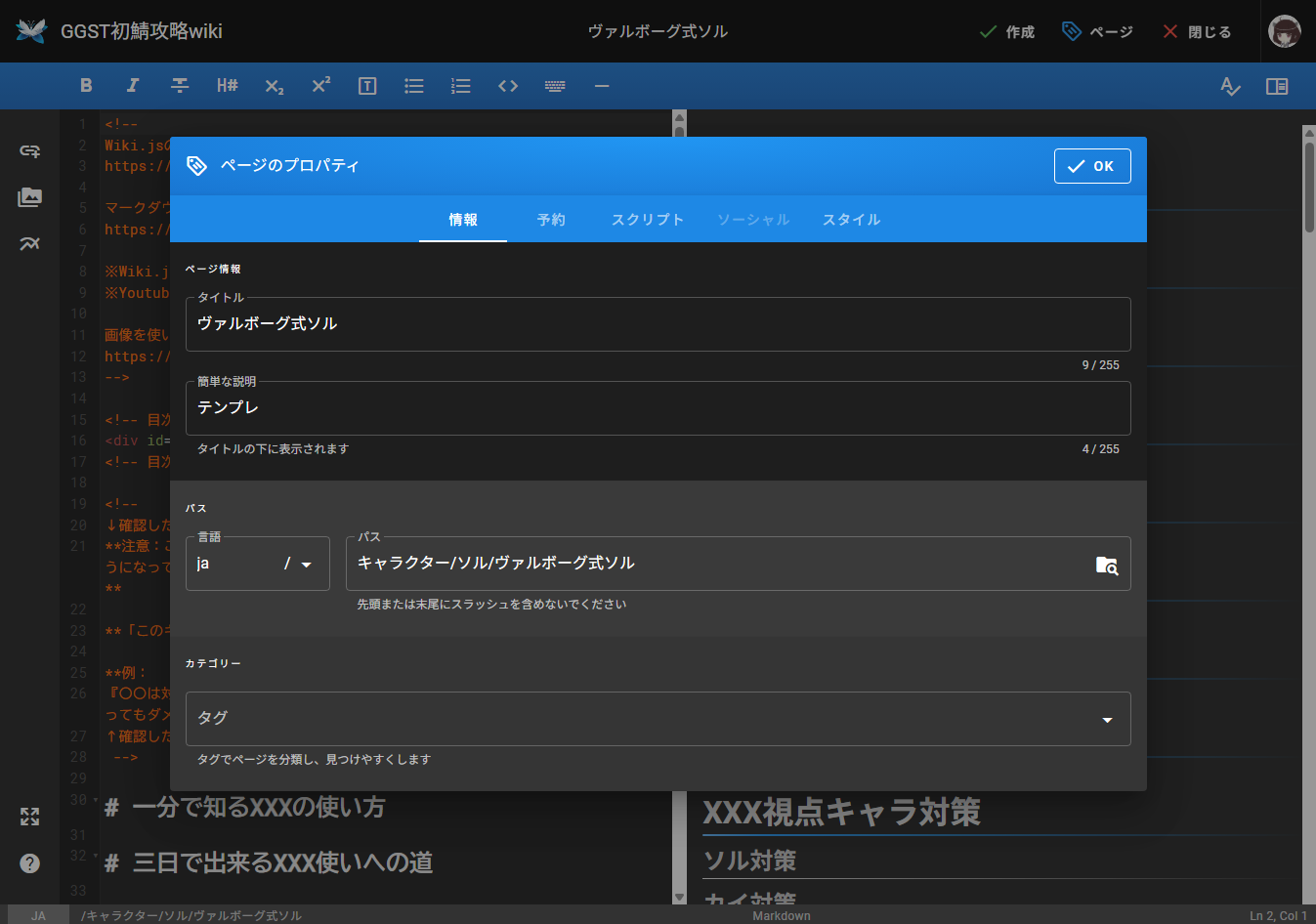Click the GGST初鯖攻略wiki site title
This screenshot has width=1316, height=924.
click(x=142, y=31)
